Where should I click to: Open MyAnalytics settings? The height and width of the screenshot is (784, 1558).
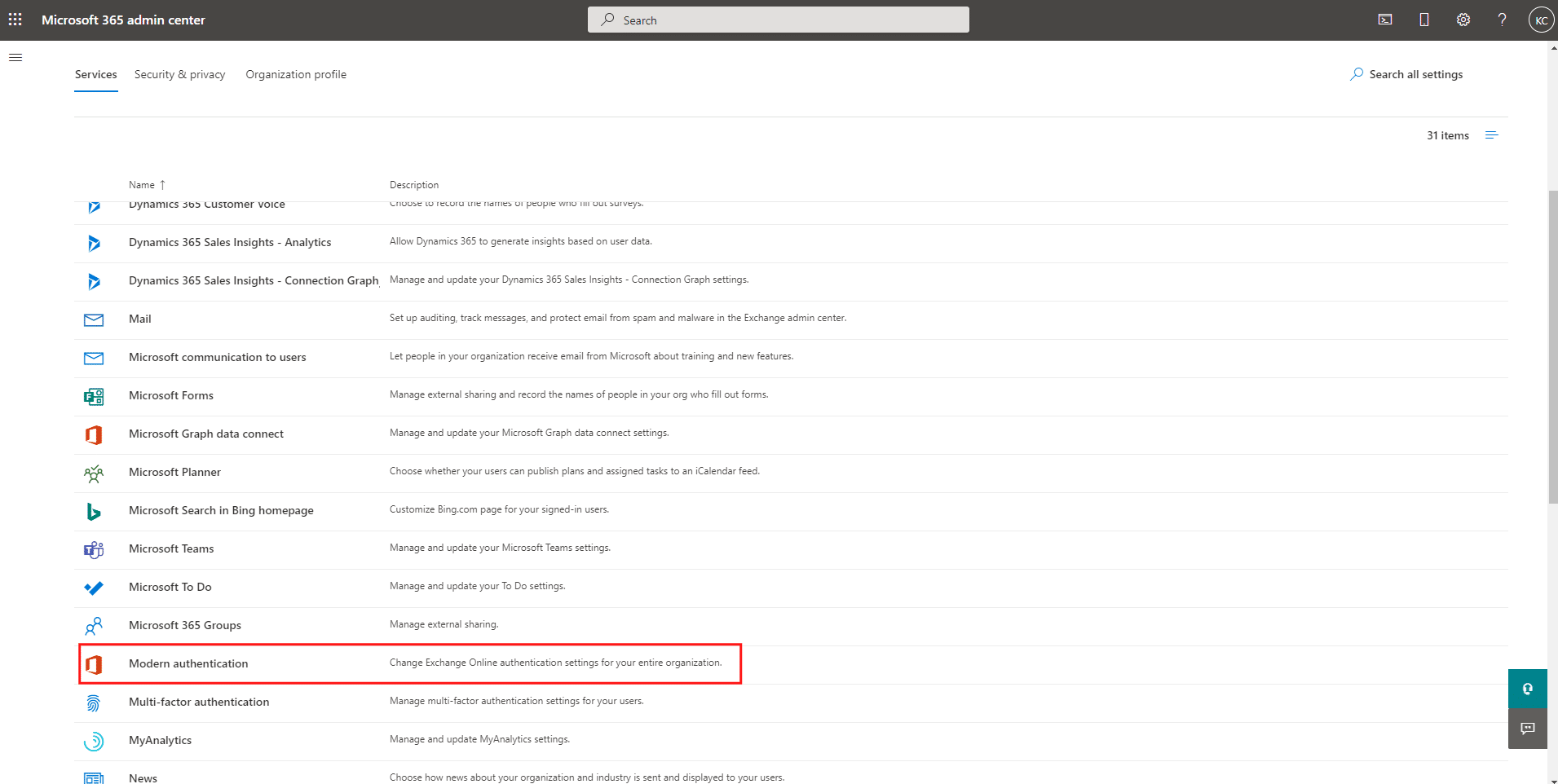coord(161,740)
